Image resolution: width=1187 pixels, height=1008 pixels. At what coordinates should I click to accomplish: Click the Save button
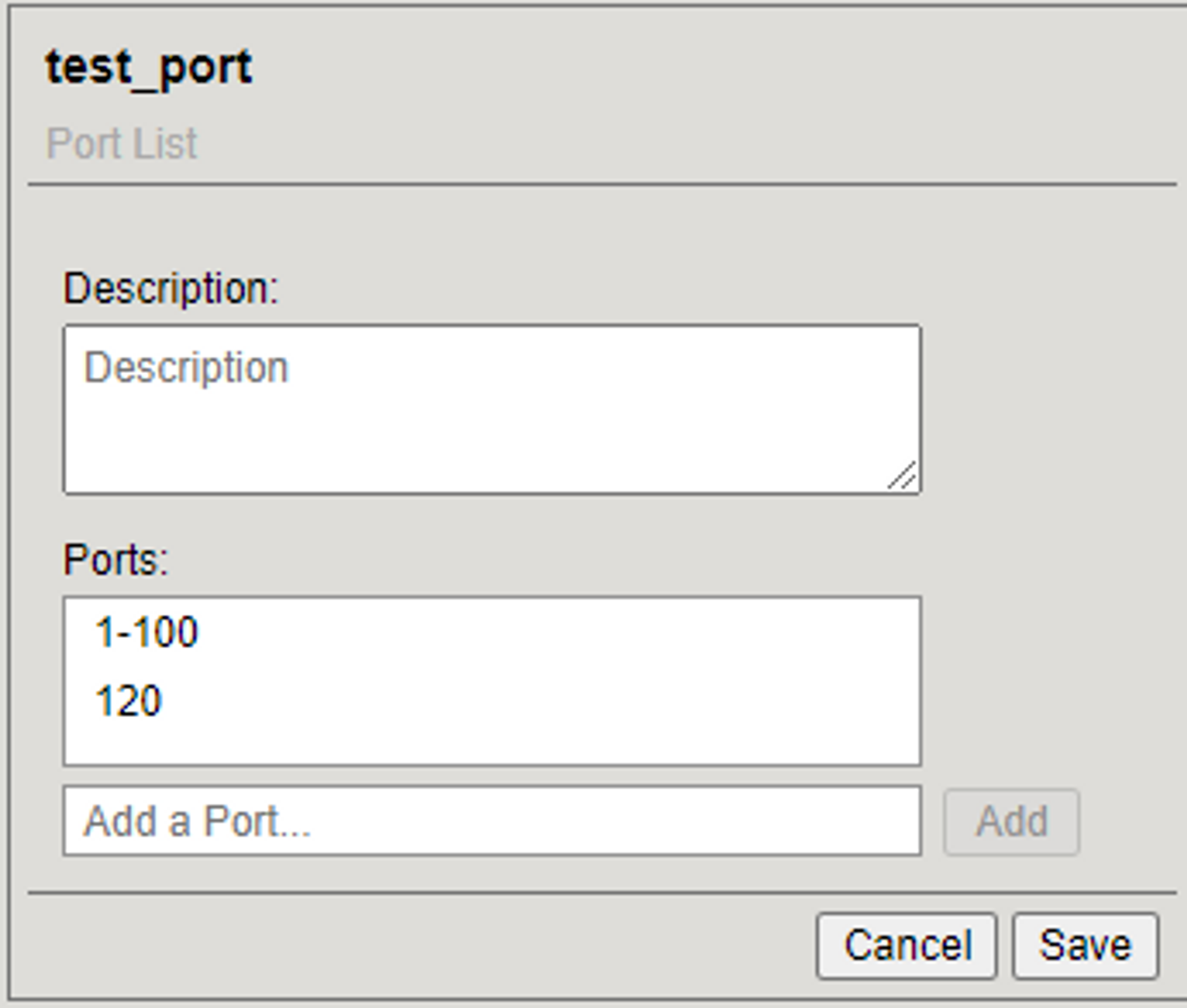click(x=1086, y=946)
